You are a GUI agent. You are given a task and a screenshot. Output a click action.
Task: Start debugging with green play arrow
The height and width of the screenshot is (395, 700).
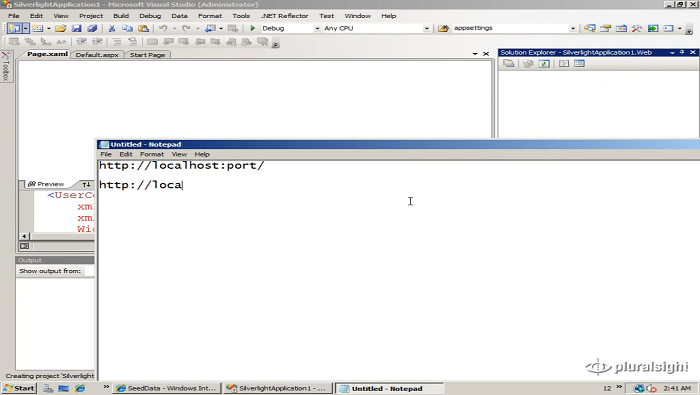(x=252, y=28)
